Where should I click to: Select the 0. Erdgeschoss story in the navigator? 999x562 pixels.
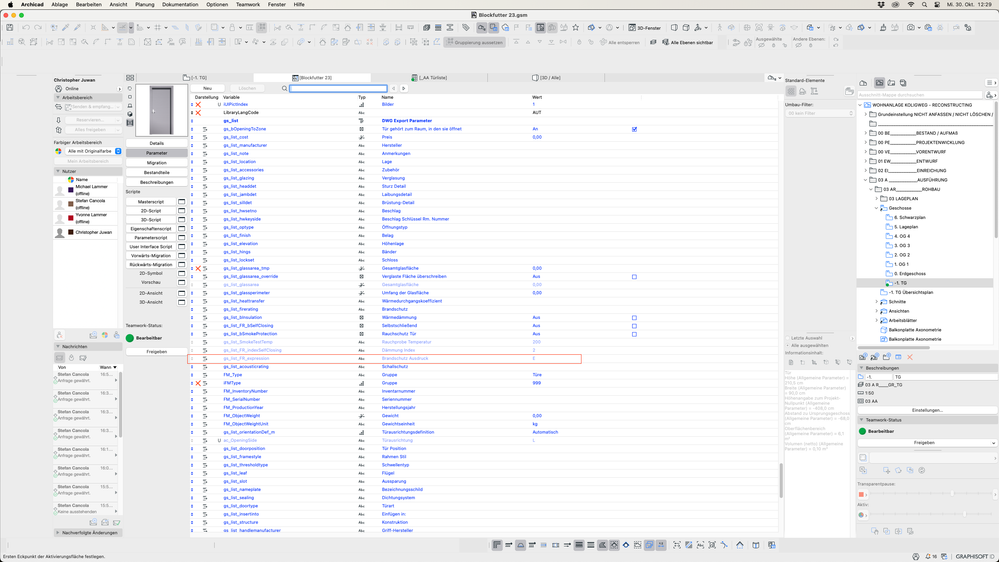[909, 273]
